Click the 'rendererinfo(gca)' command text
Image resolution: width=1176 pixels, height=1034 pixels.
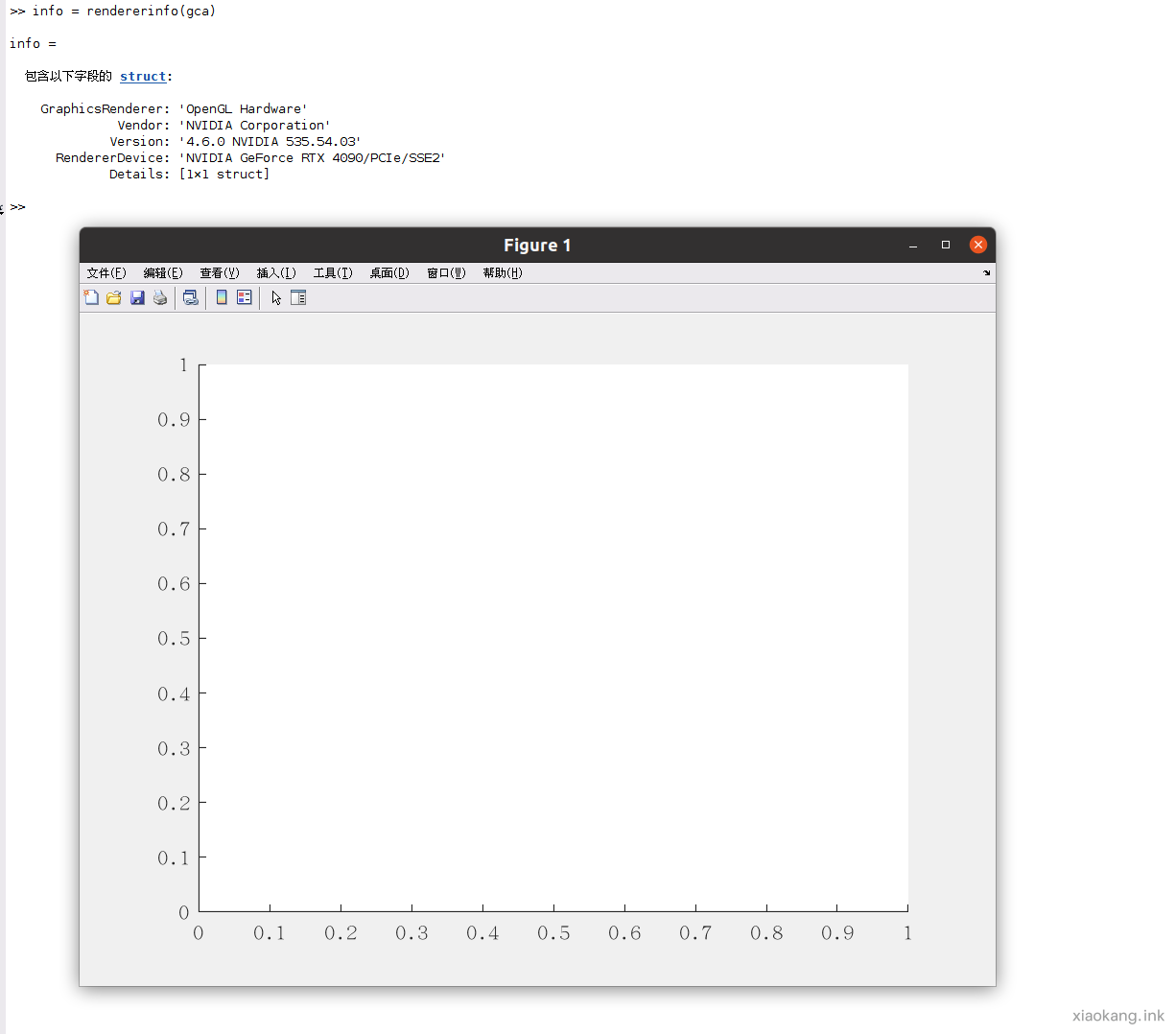(x=152, y=11)
